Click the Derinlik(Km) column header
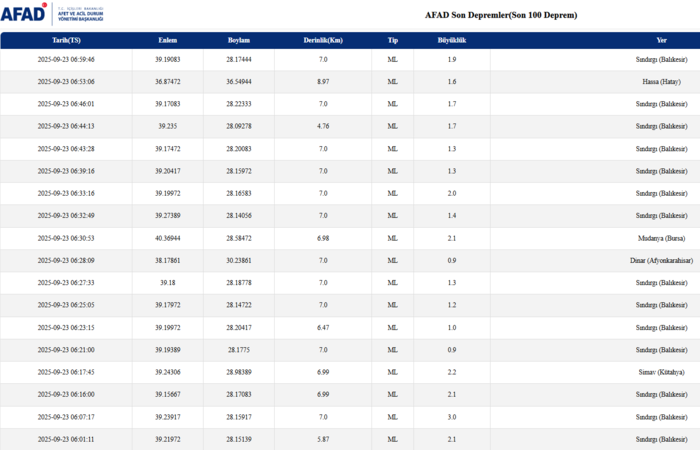The height and width of the screenshot is (450, 700). (x=323, y=40)
